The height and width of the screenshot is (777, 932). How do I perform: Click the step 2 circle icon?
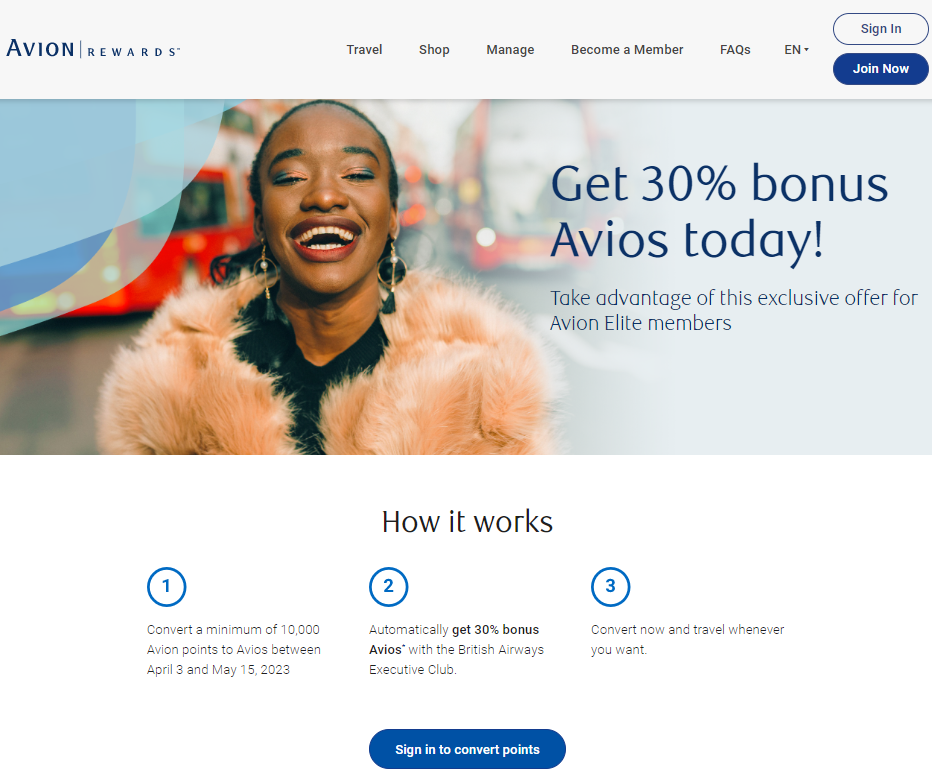pyautogui.click(x=388, y=587)
